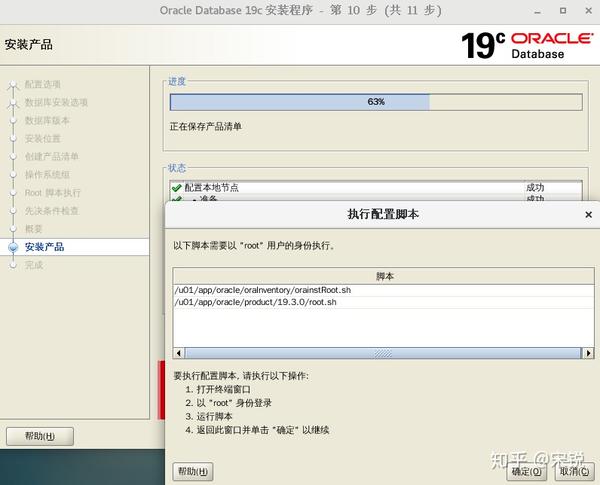
Task: Select the 创建产品清单 step
Action: pyautogui.click(x=52, y=156)
